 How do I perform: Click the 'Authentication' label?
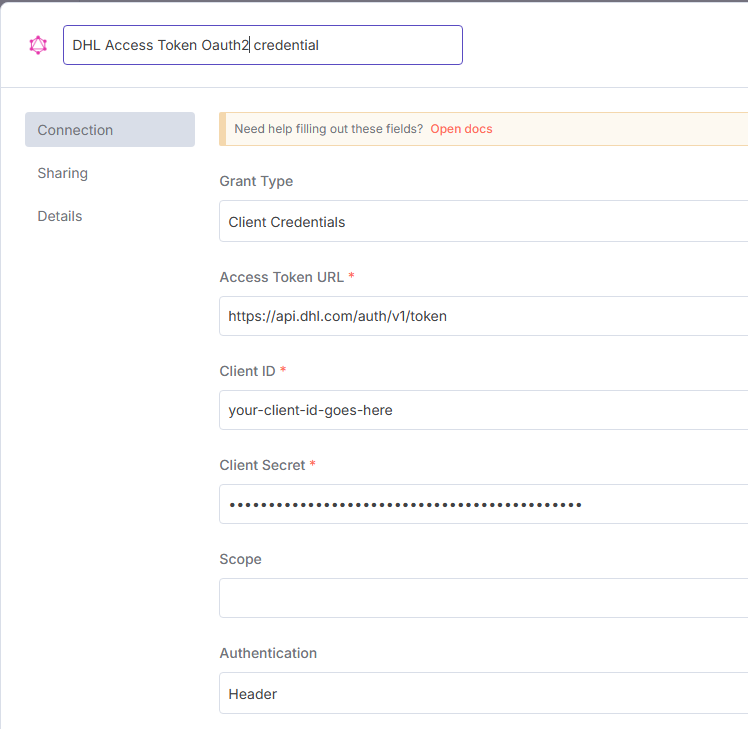[268, 653]
